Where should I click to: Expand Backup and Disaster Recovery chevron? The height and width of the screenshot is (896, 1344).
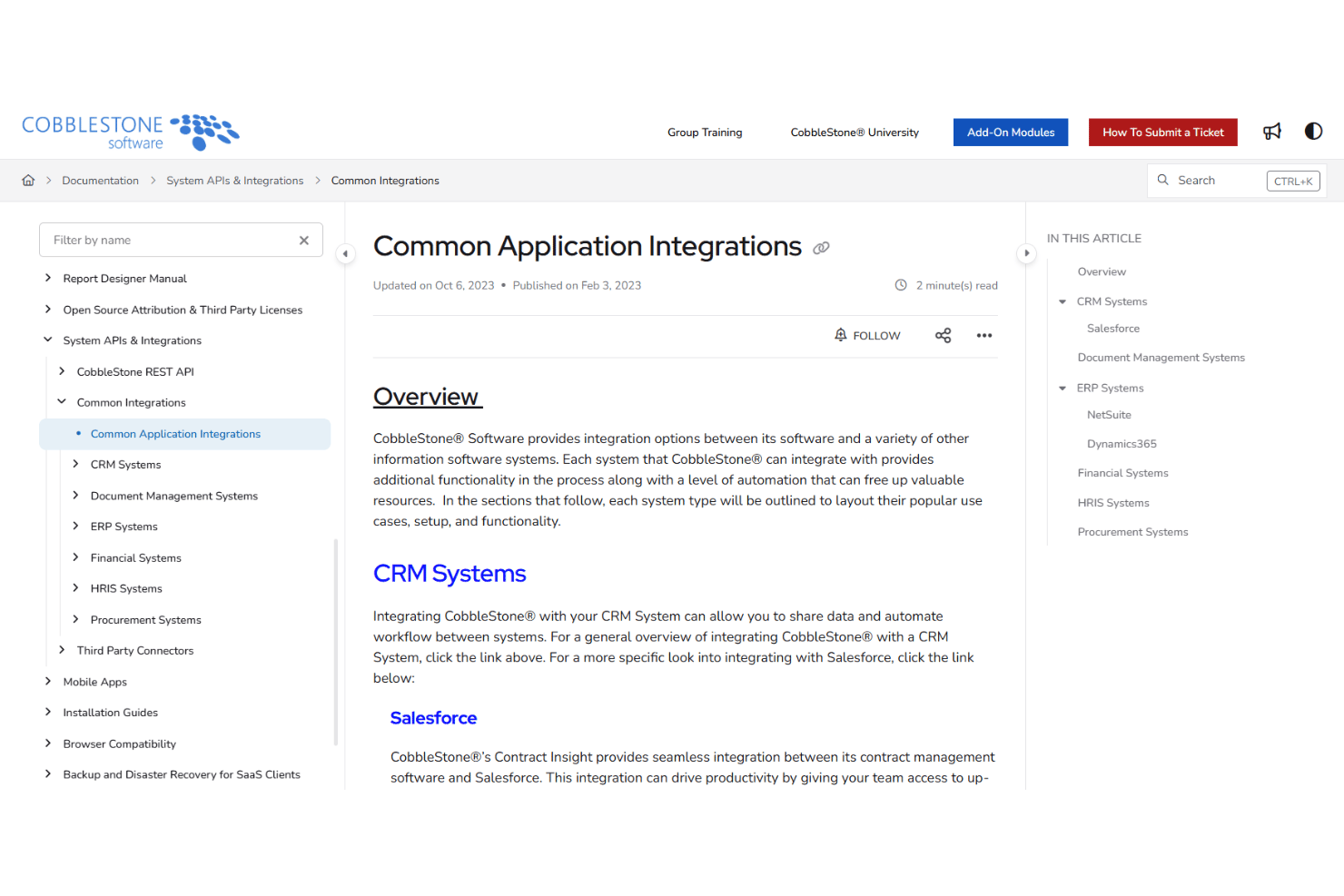point(48,773)
